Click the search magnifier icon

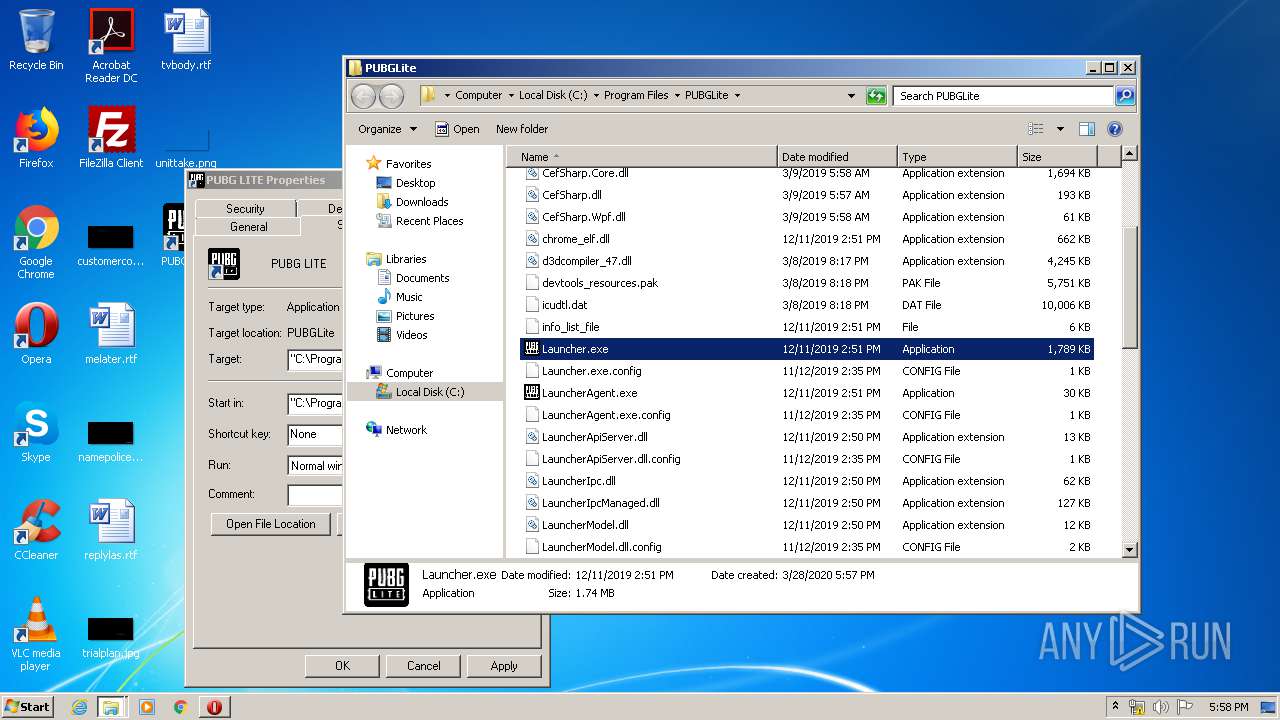1125,96
